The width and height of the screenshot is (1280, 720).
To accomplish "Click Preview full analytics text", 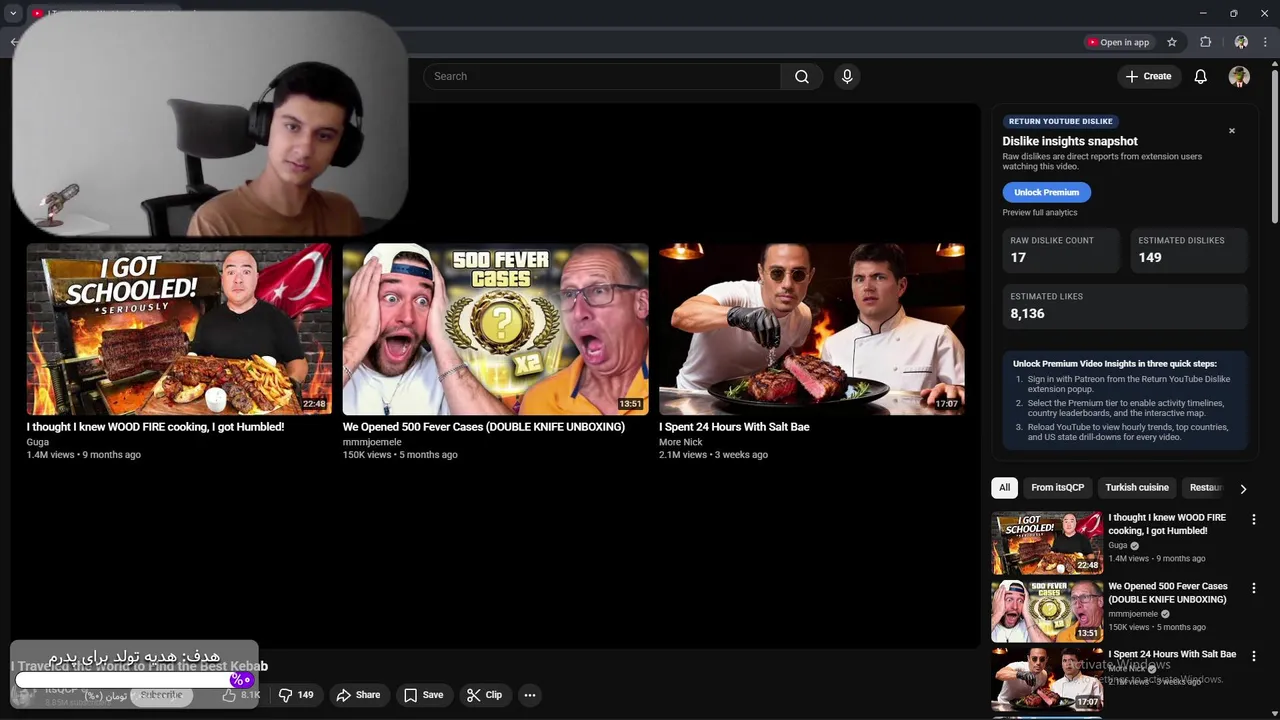I will tap(1040, 212).
